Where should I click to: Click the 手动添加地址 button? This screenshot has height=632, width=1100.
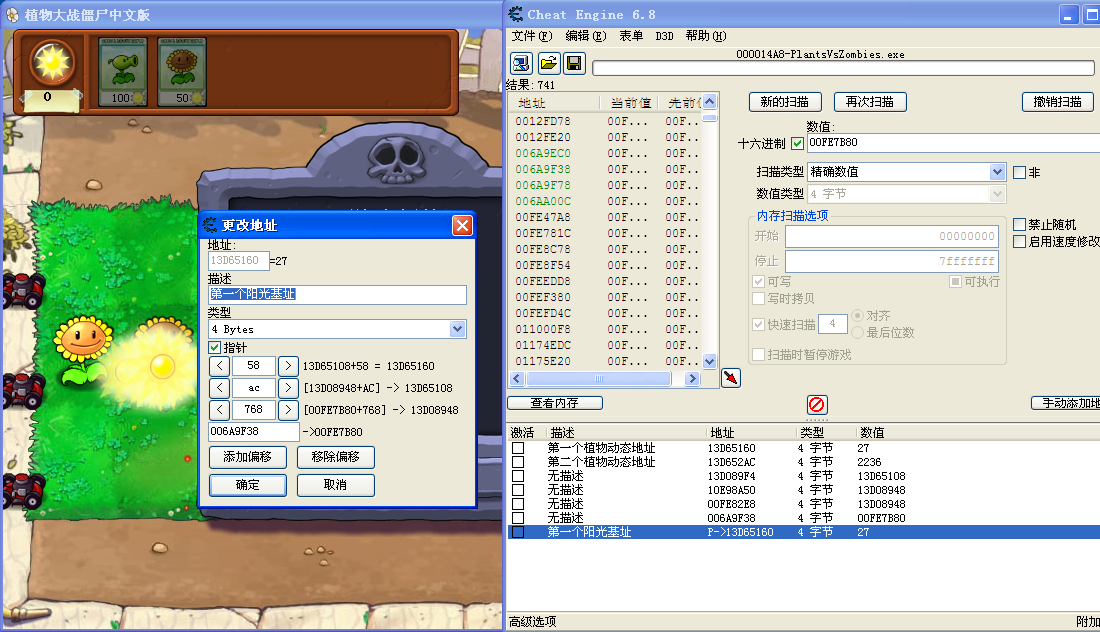coord(1066,403)
